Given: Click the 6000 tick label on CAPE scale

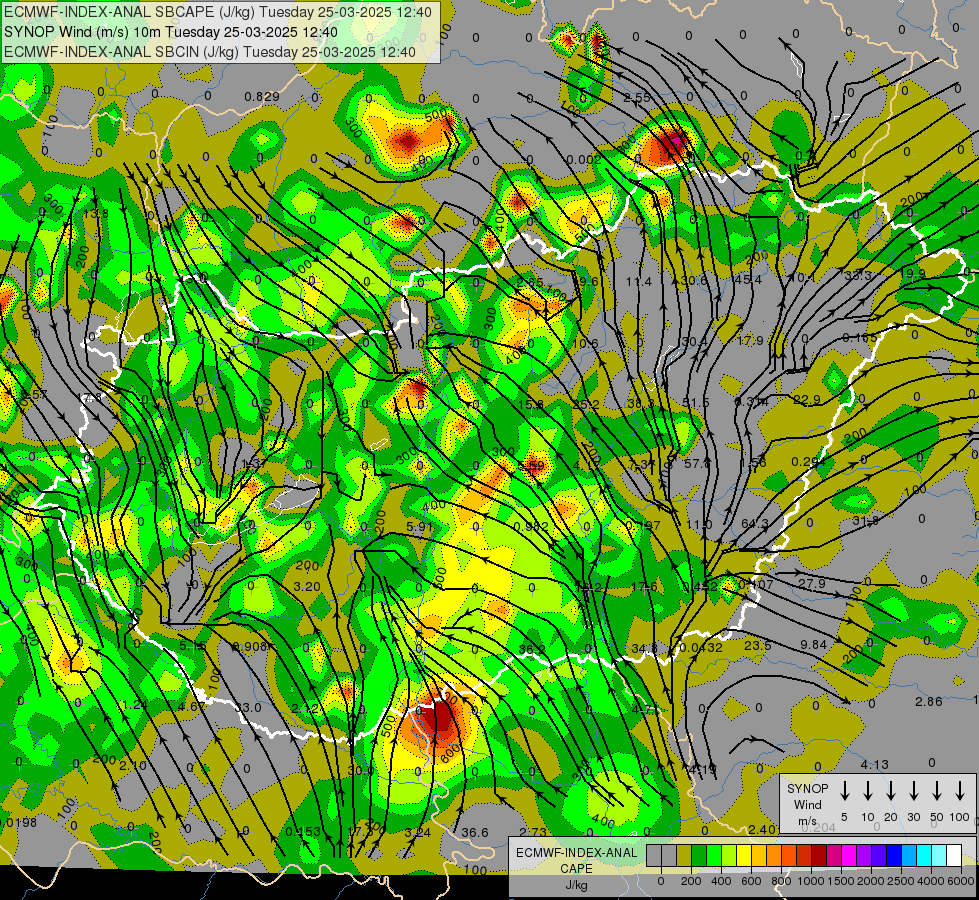Looking at the screenshot, I should coord(961,881).
